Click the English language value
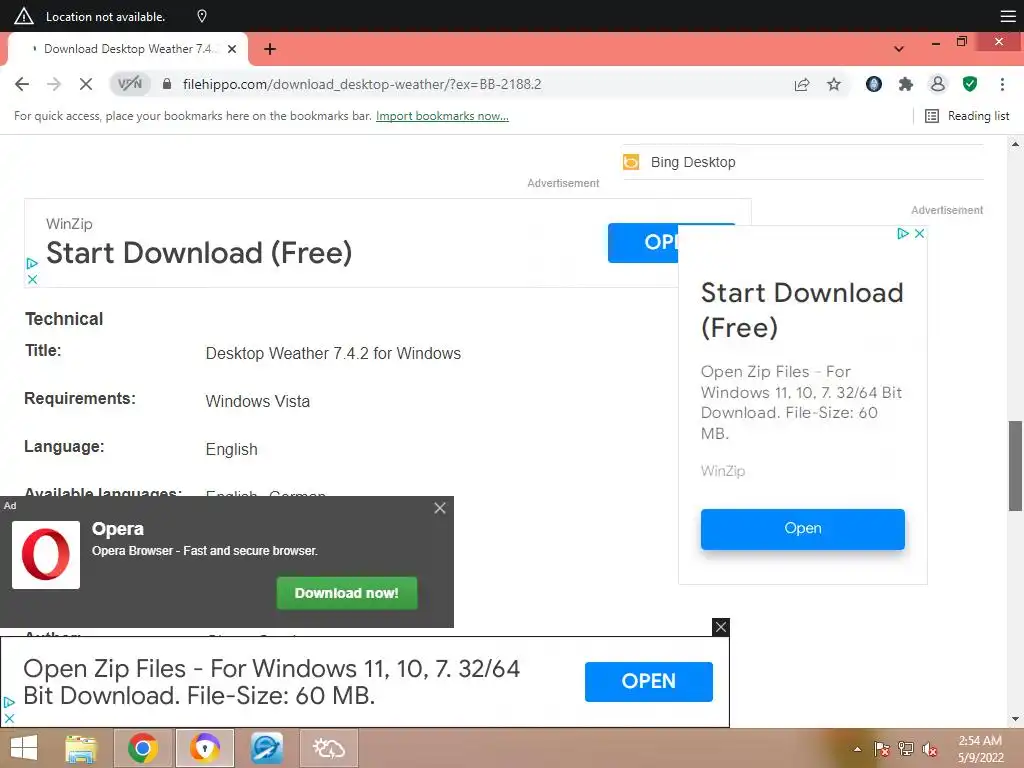Viewport: 1024px width, 768px height. (x=231, y=449)
